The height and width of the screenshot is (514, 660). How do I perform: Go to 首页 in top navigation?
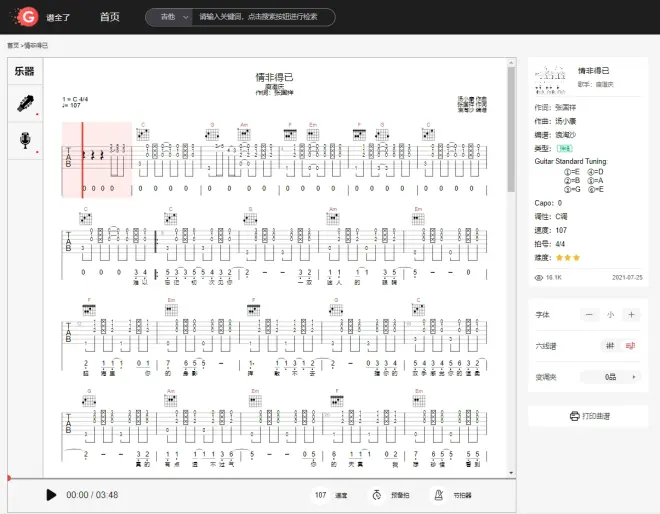click(x=110, y=17)
